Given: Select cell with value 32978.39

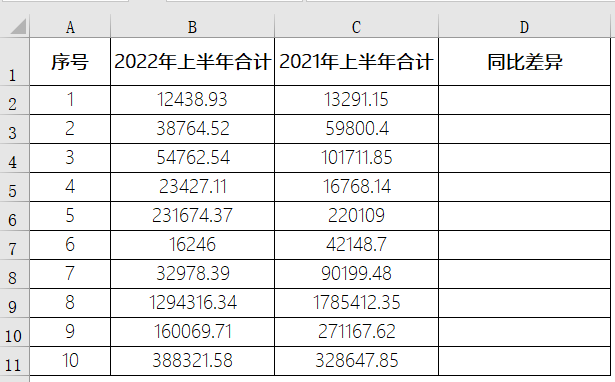Looking at the screenshot, I should point(192,274).
